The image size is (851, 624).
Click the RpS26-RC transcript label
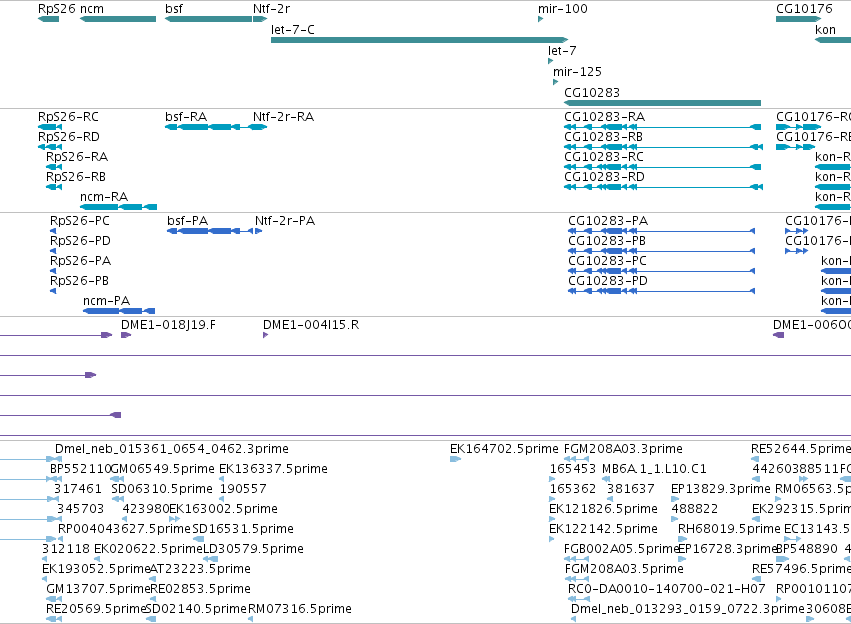[x=68, y=117]
